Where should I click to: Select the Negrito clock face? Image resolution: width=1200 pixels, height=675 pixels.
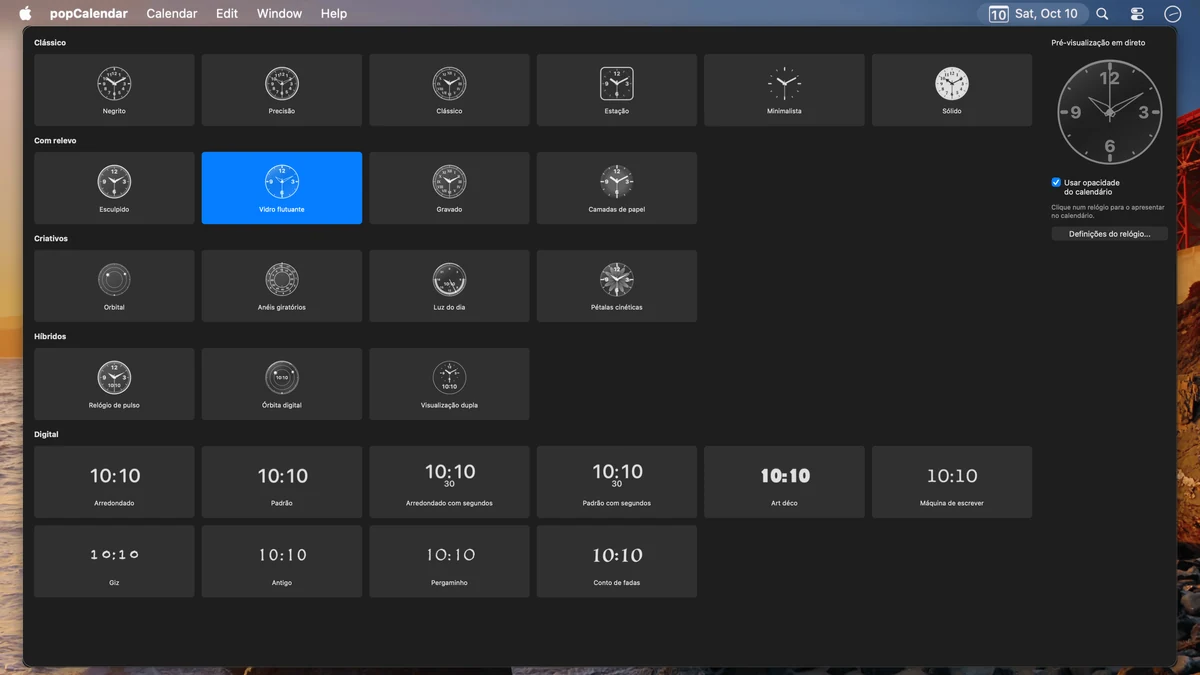coord(114,90)
